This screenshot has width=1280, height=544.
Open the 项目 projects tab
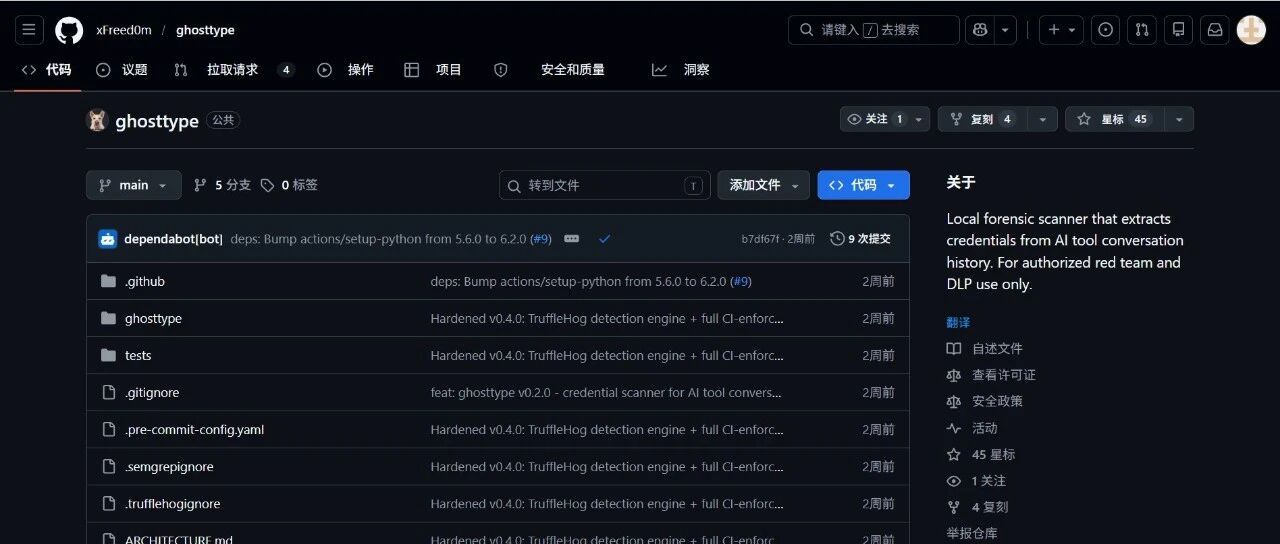click(x=433, y=70)
